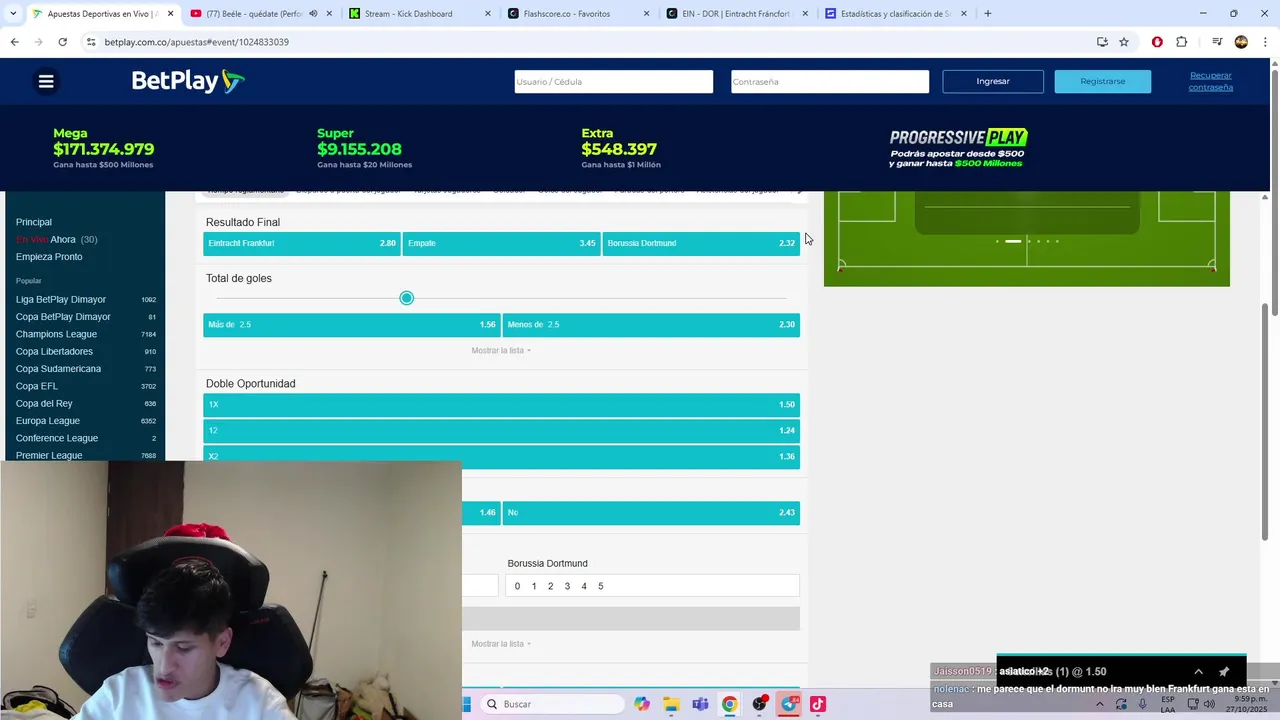This screenshot has width=1280, height=720.
Task: Click the browser address bar URL
Action: (x=196, y=42)
